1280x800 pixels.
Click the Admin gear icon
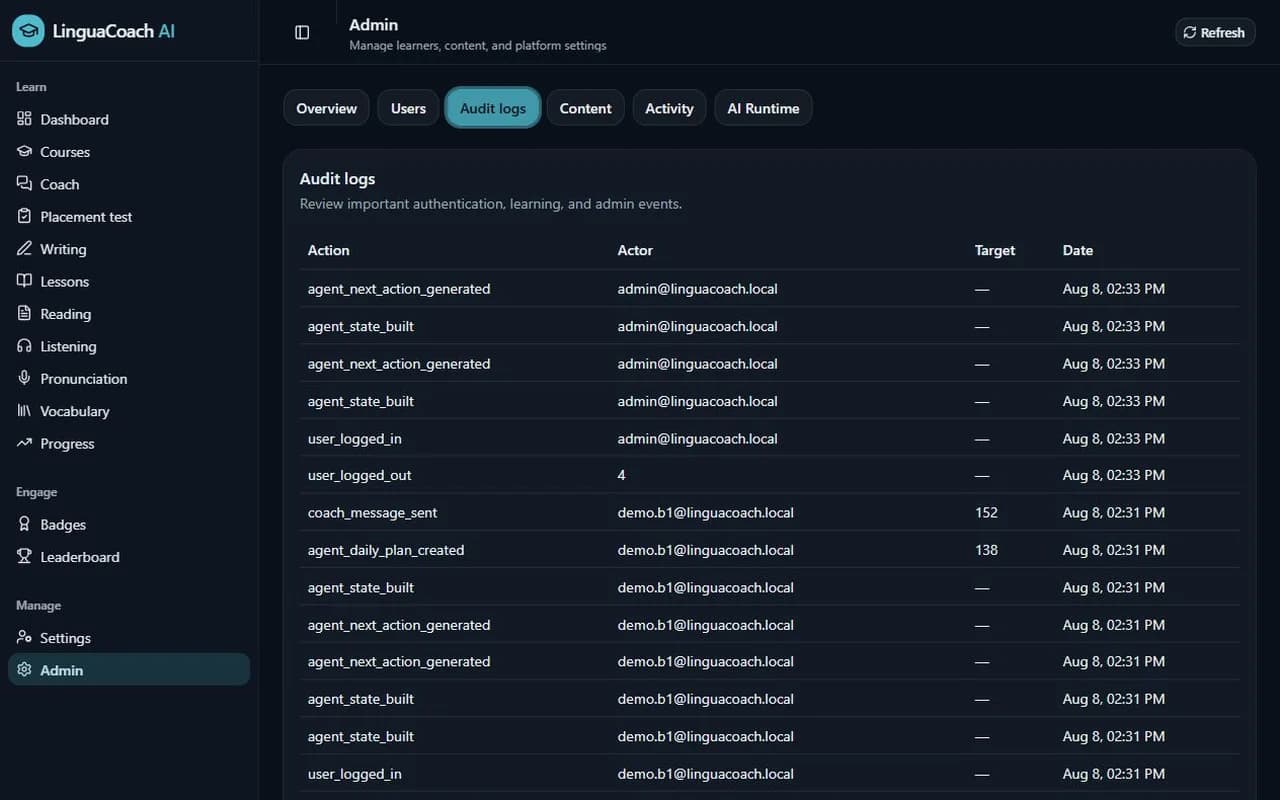tap(24, 670)
